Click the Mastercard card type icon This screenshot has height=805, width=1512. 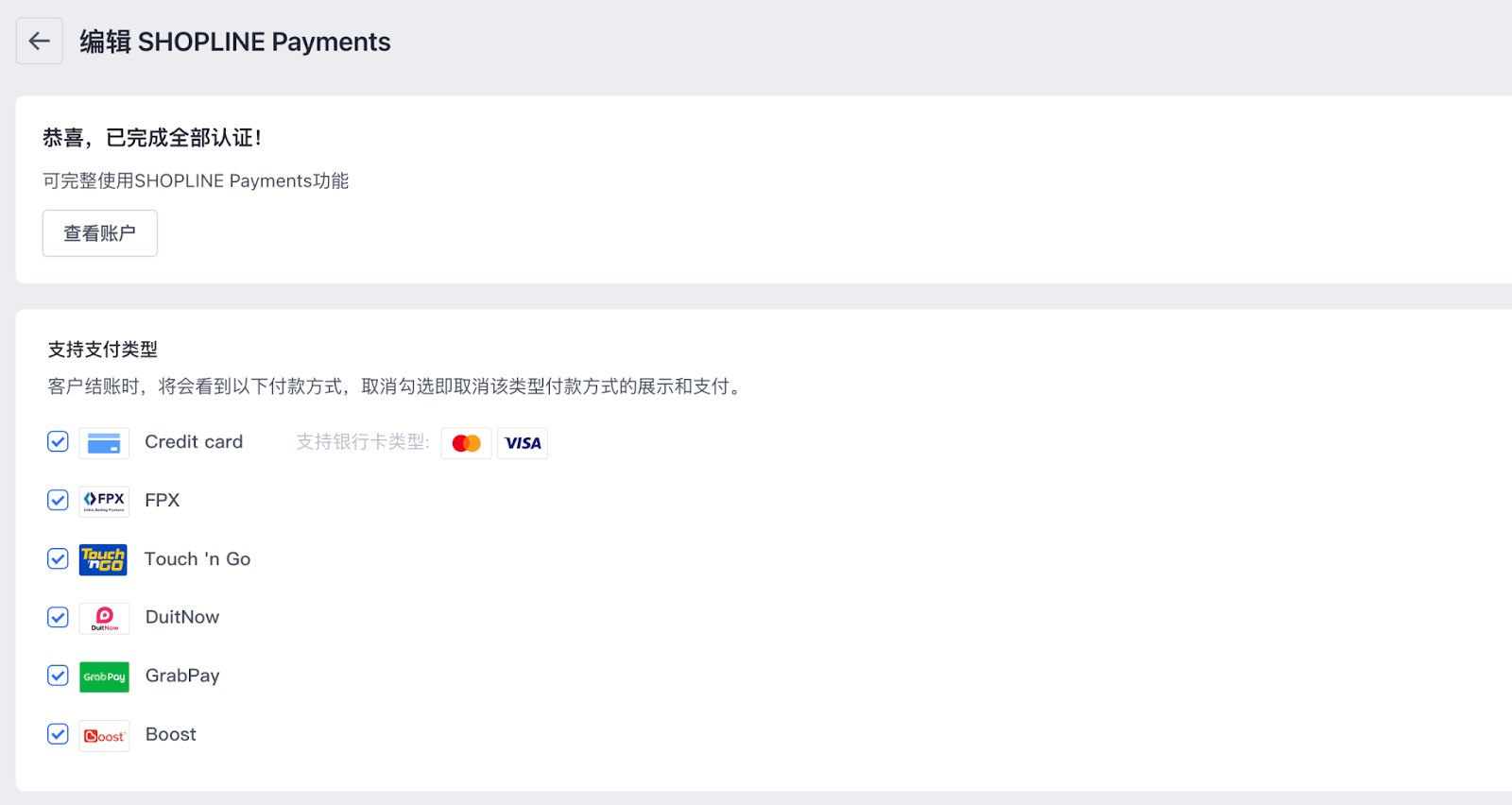(466, 443)
